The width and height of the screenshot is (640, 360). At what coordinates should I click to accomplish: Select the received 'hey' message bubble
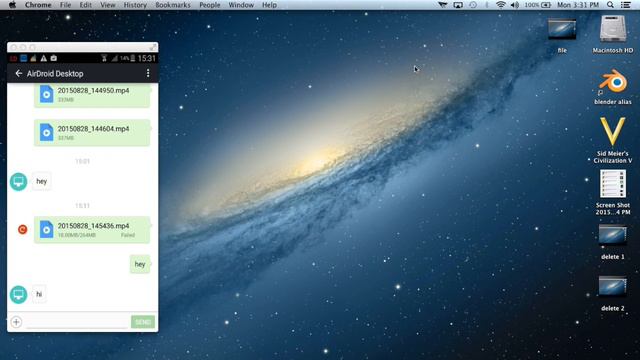click(42, 181)
